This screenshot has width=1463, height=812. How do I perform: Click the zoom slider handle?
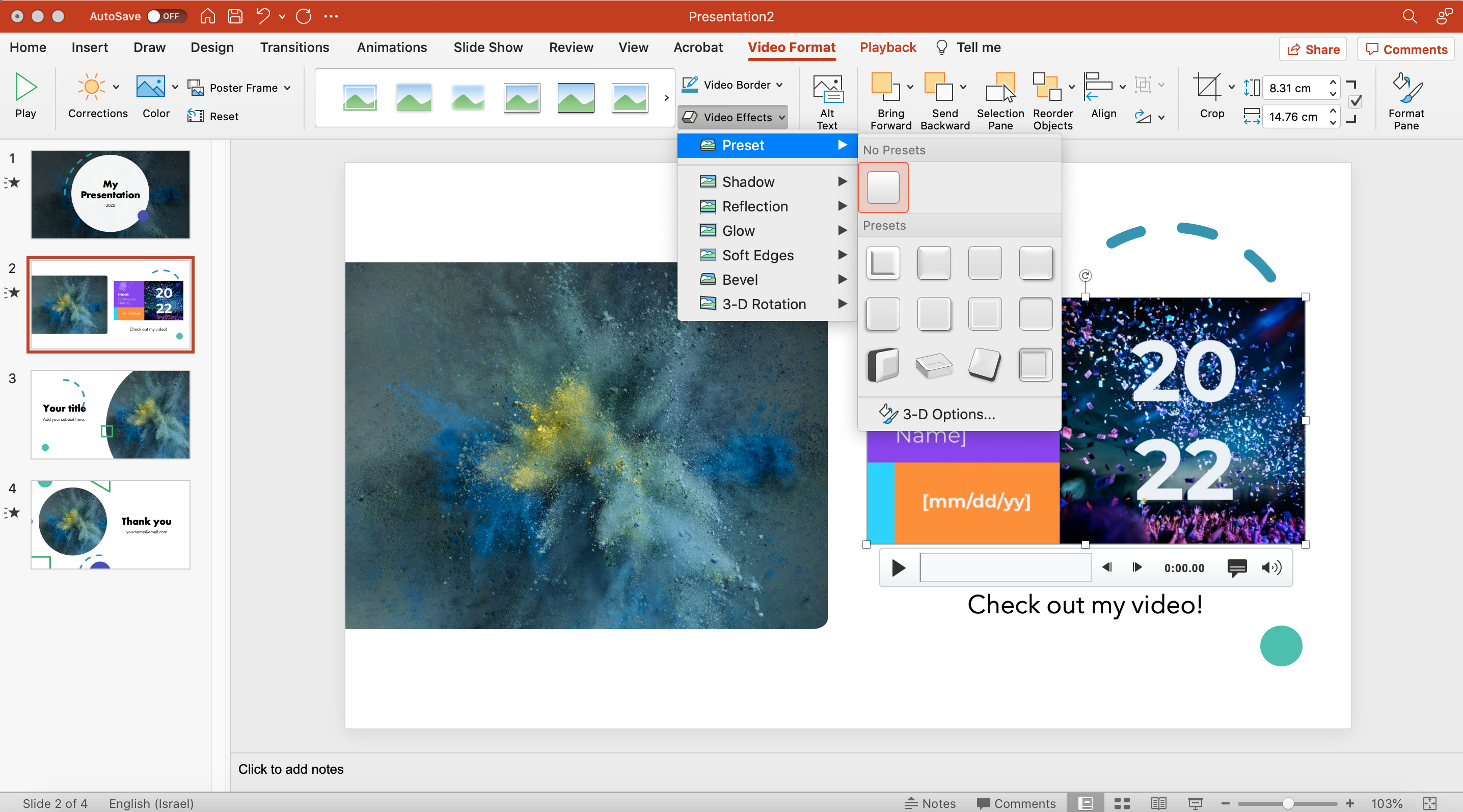coord(1288,803)
